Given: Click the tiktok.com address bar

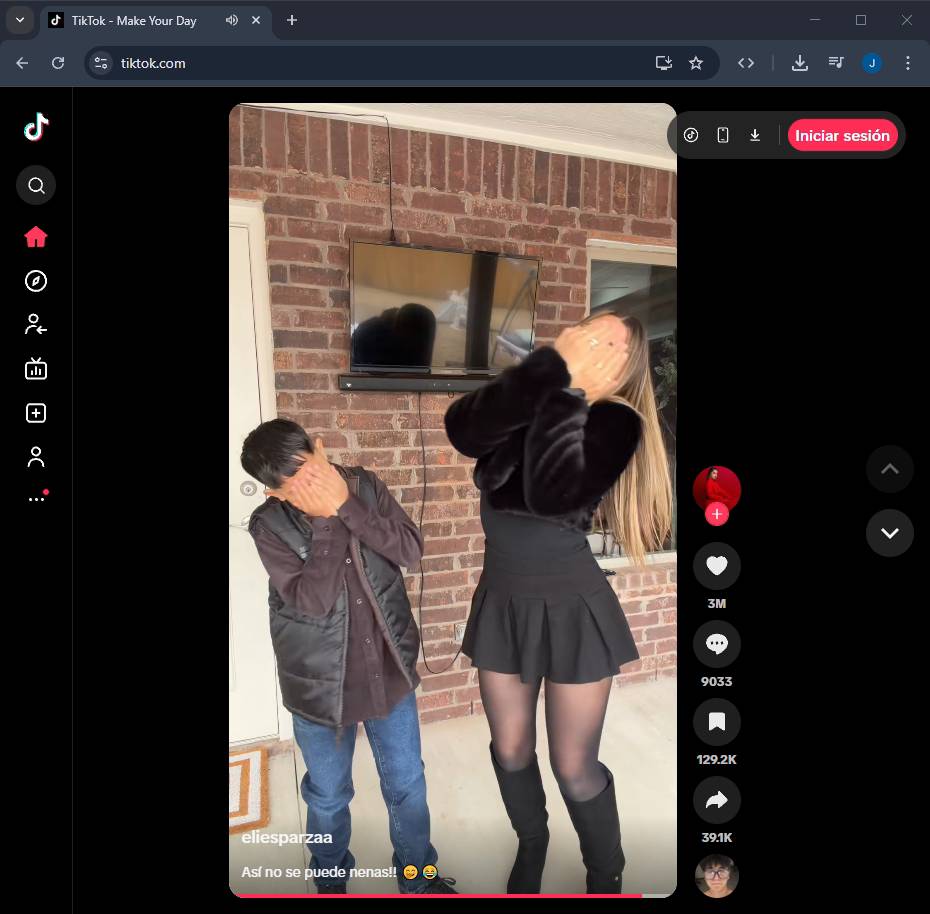Looking at the screenshot, I should 380,63.
